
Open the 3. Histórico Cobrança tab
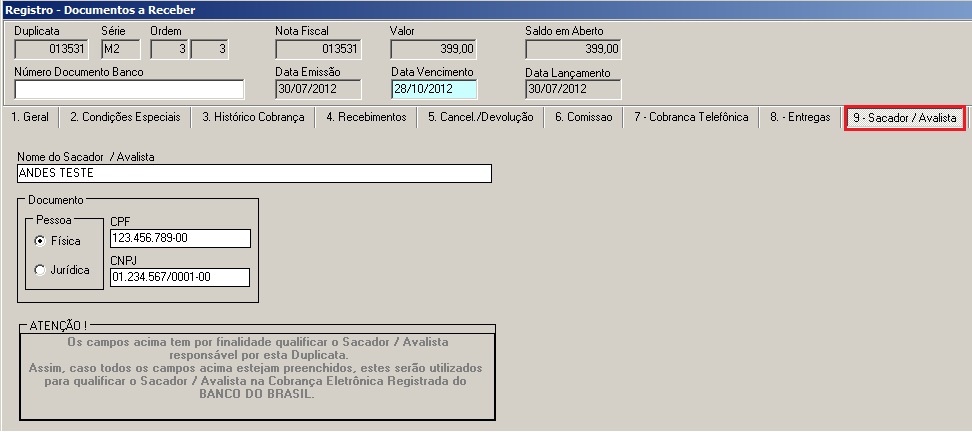click(253, 117)
